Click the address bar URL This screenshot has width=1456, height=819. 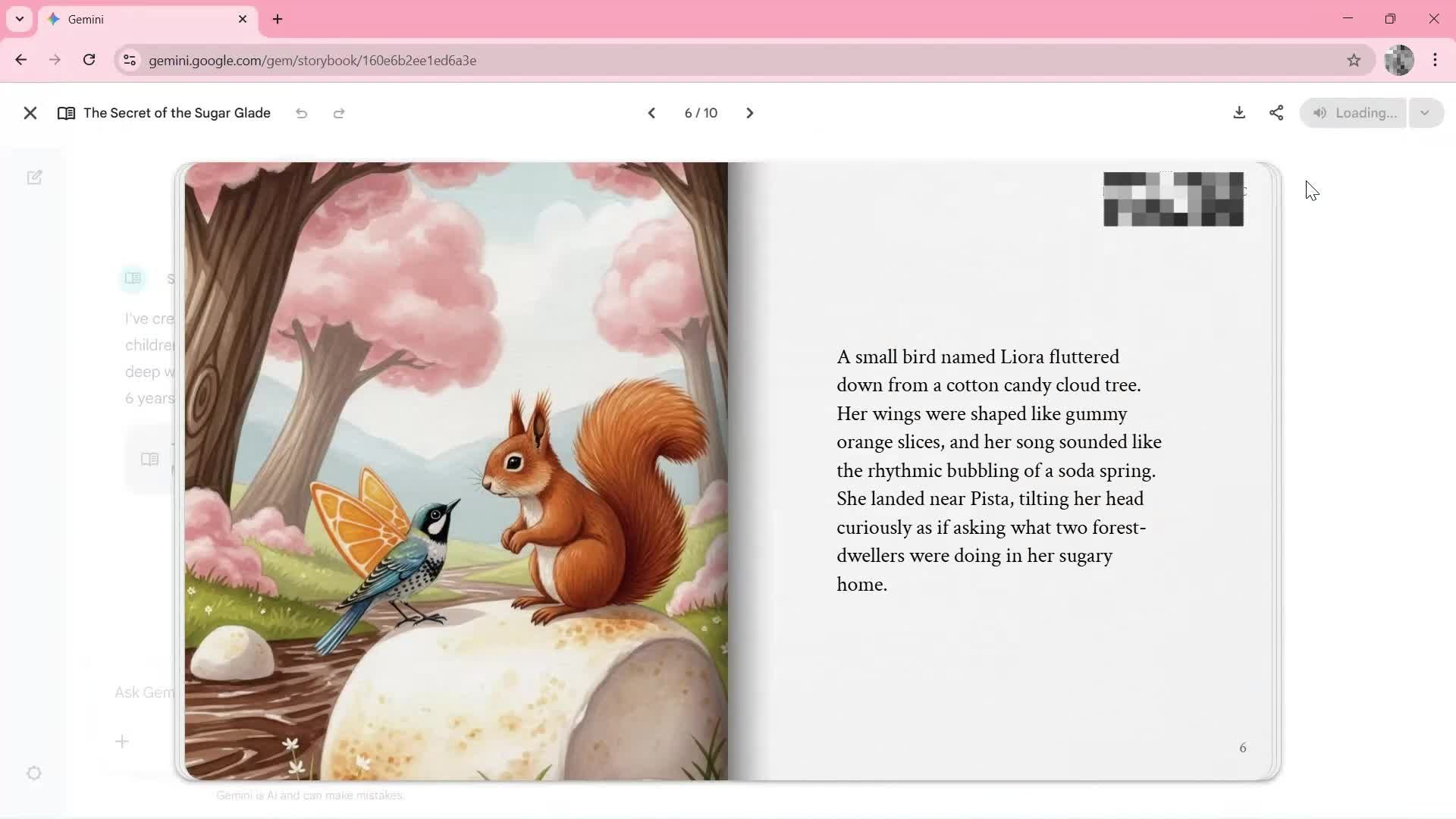point(312,61)
